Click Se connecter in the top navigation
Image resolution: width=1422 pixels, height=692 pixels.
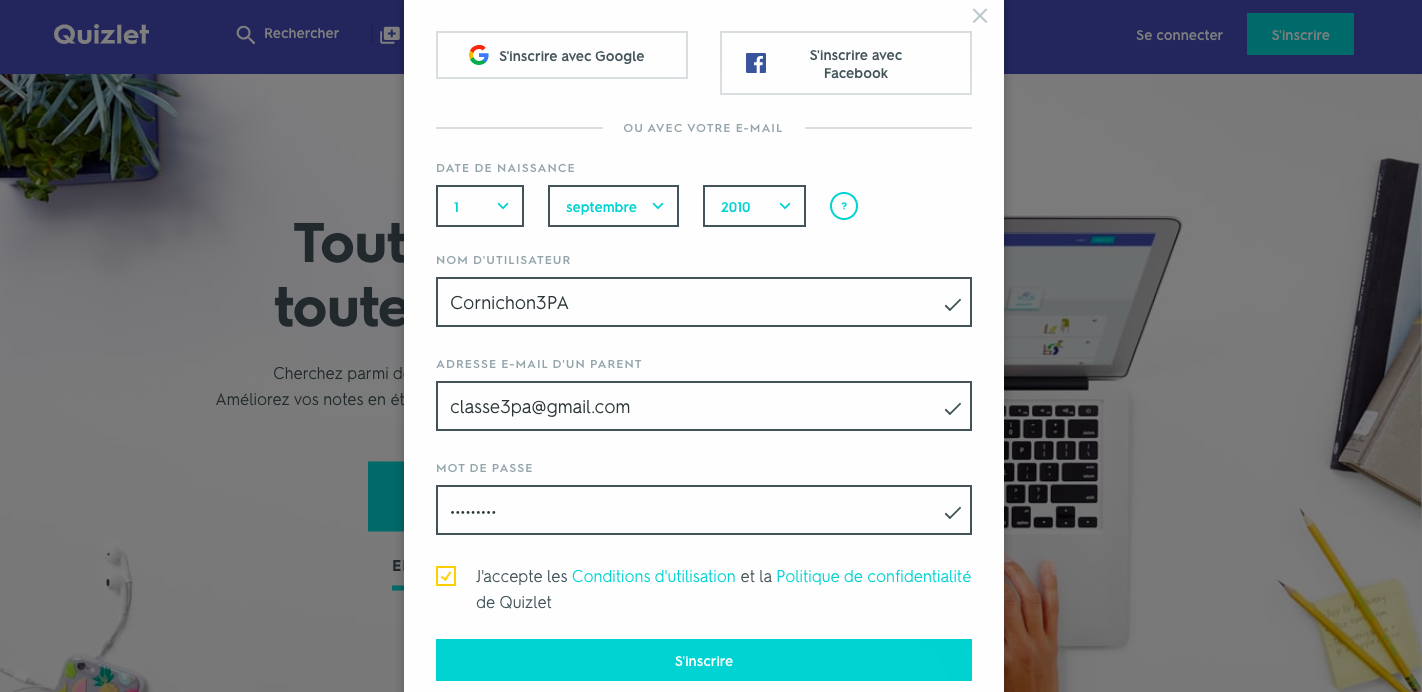1179,35
